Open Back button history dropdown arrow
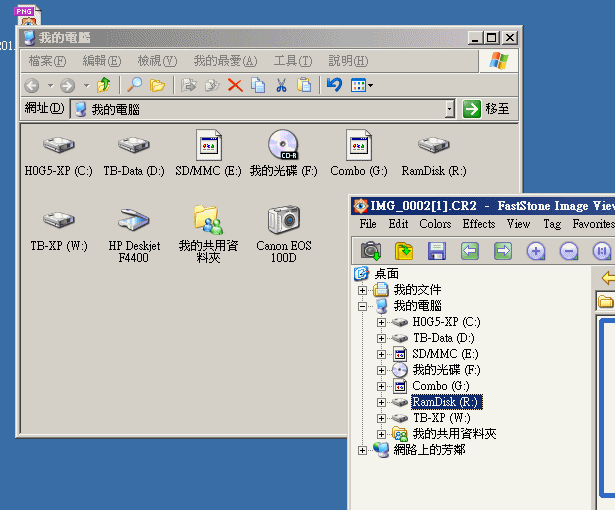The width and height of the screenshot is (615, 510). click(x=50, y=85)
